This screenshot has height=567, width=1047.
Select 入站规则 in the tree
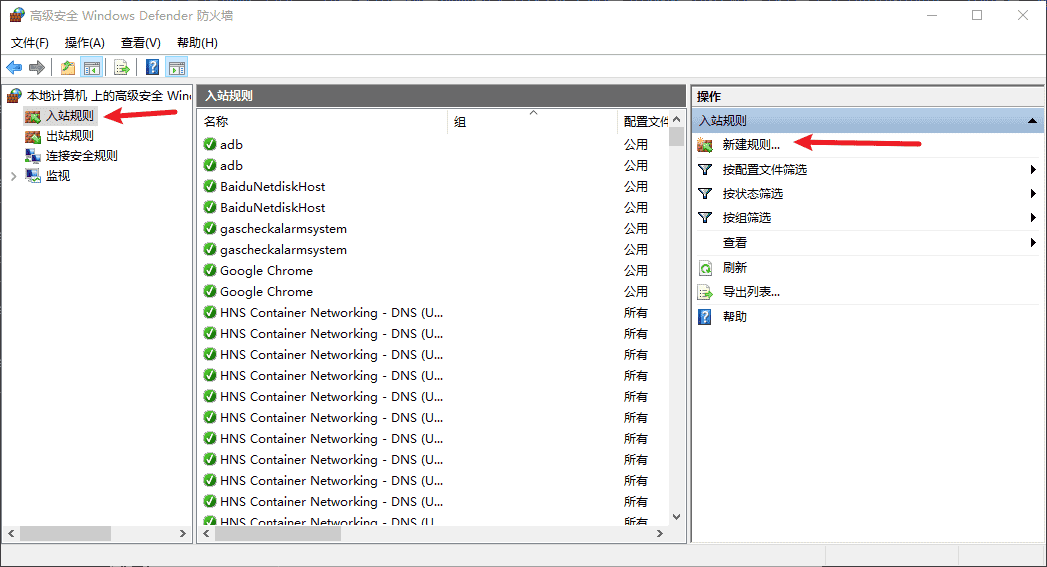pos(69,116)
